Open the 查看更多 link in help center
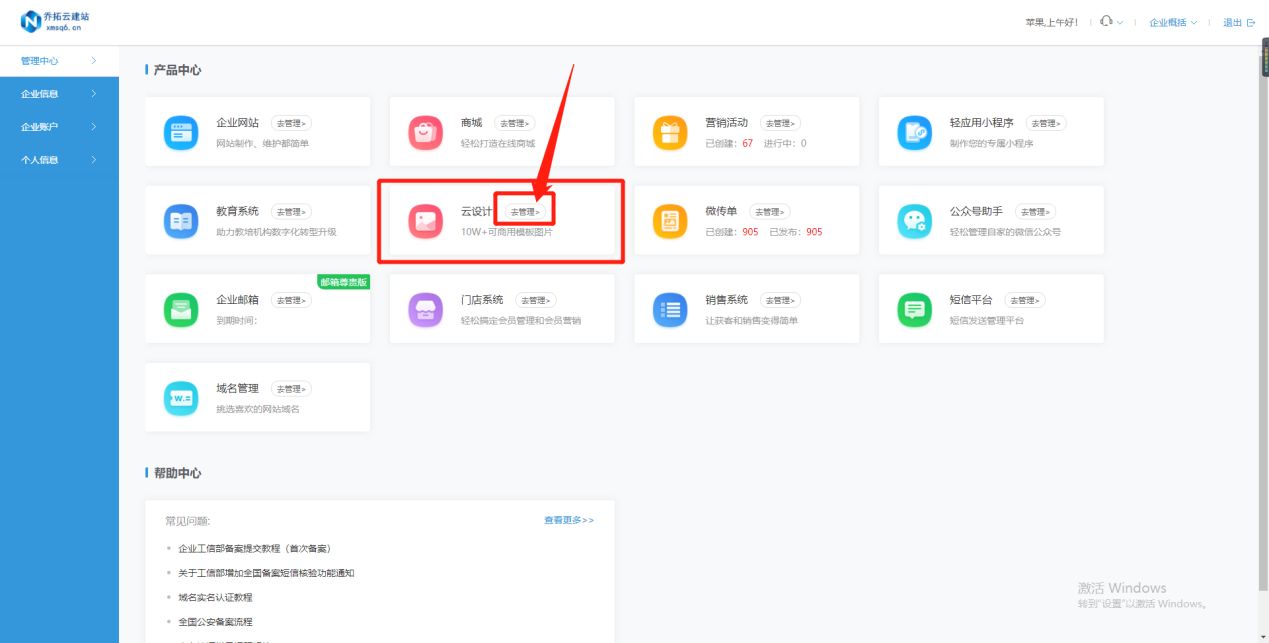Image resolution: width=1269 pixels, height=643 pixels. click(569, 520)
